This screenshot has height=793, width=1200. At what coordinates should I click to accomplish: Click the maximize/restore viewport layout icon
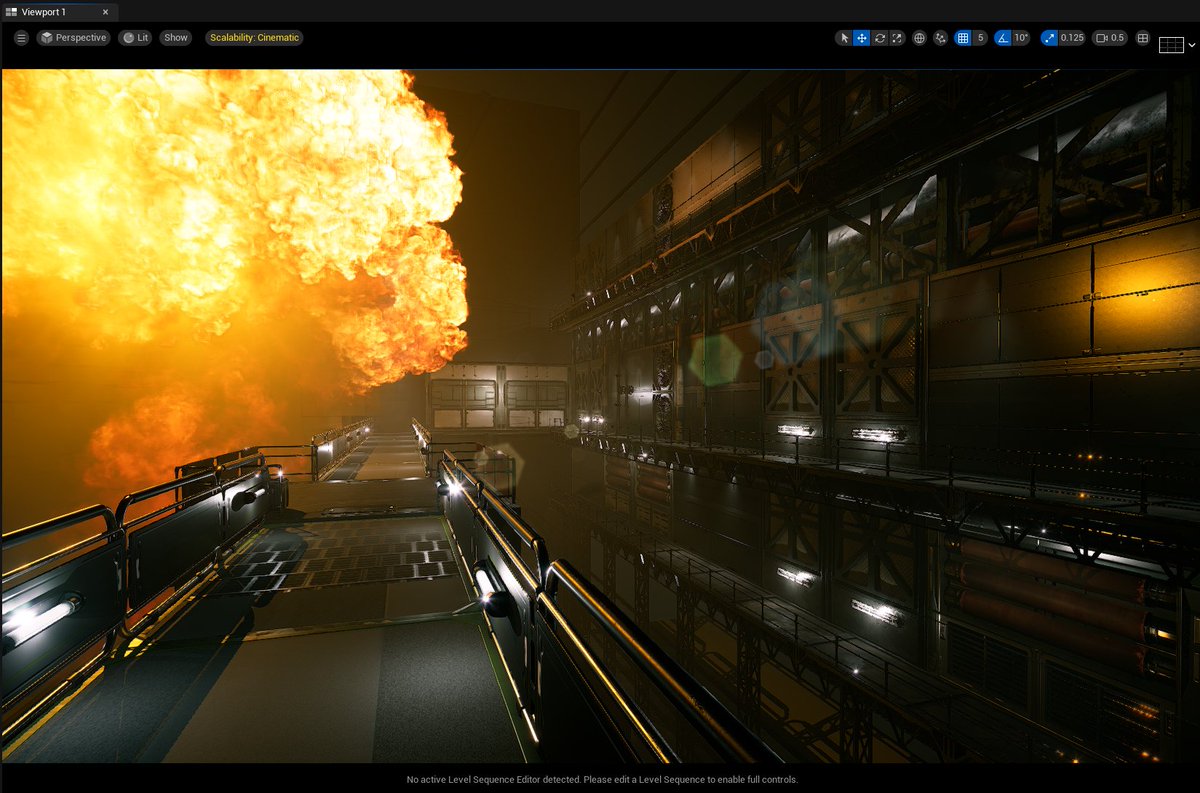coord(1143,38)
